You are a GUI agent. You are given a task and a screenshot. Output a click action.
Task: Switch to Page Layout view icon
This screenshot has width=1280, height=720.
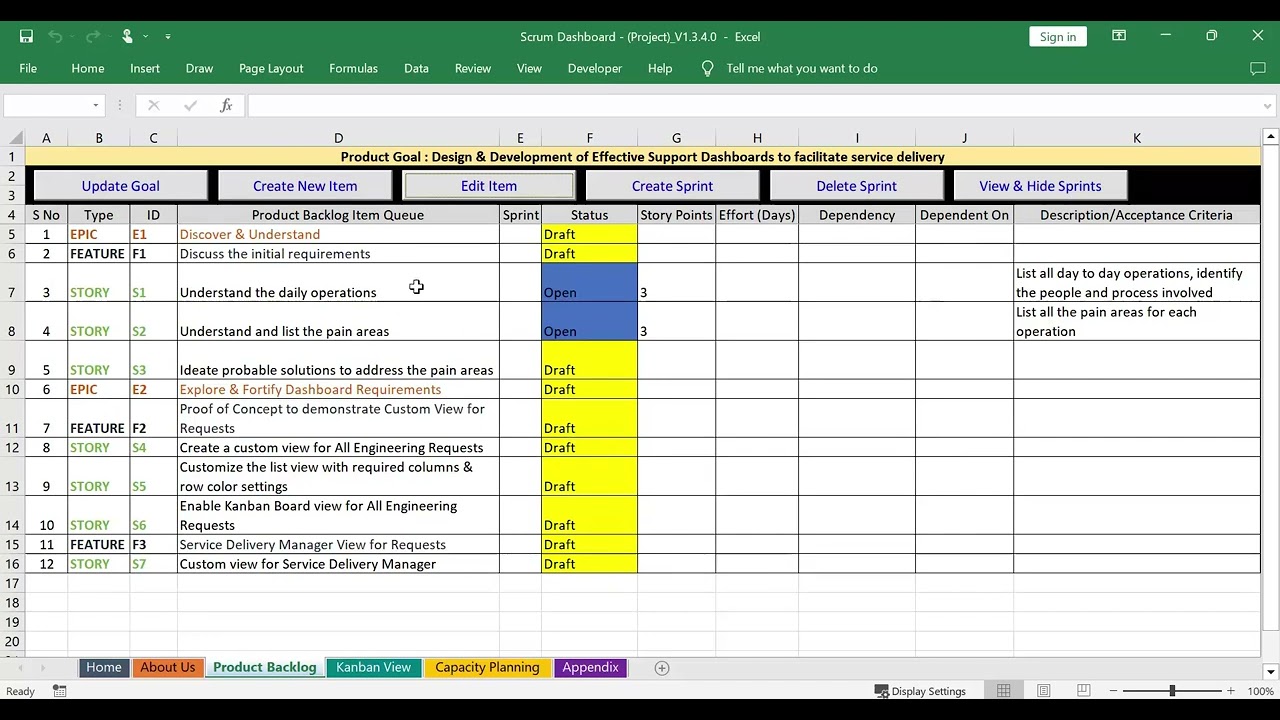tap(1043, 691)
